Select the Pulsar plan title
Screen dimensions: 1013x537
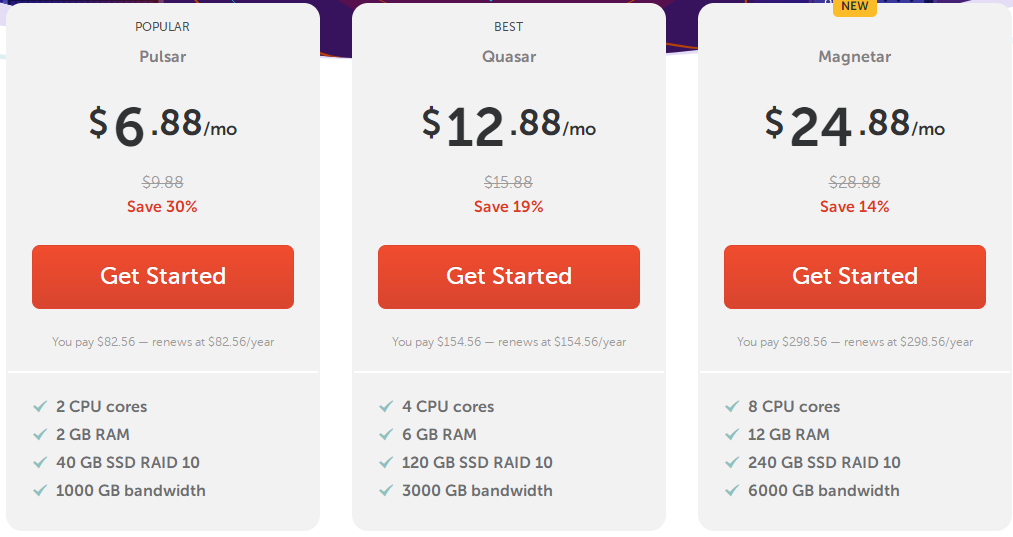(163, 57)
